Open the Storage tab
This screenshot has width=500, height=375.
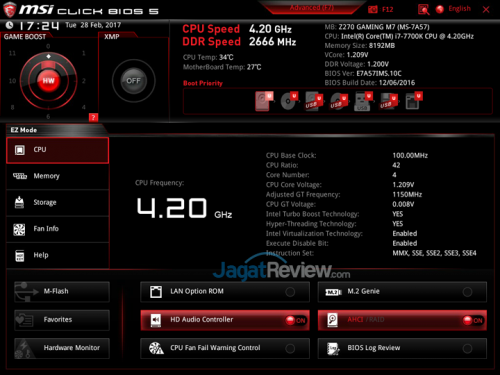[x=58, y=203]
